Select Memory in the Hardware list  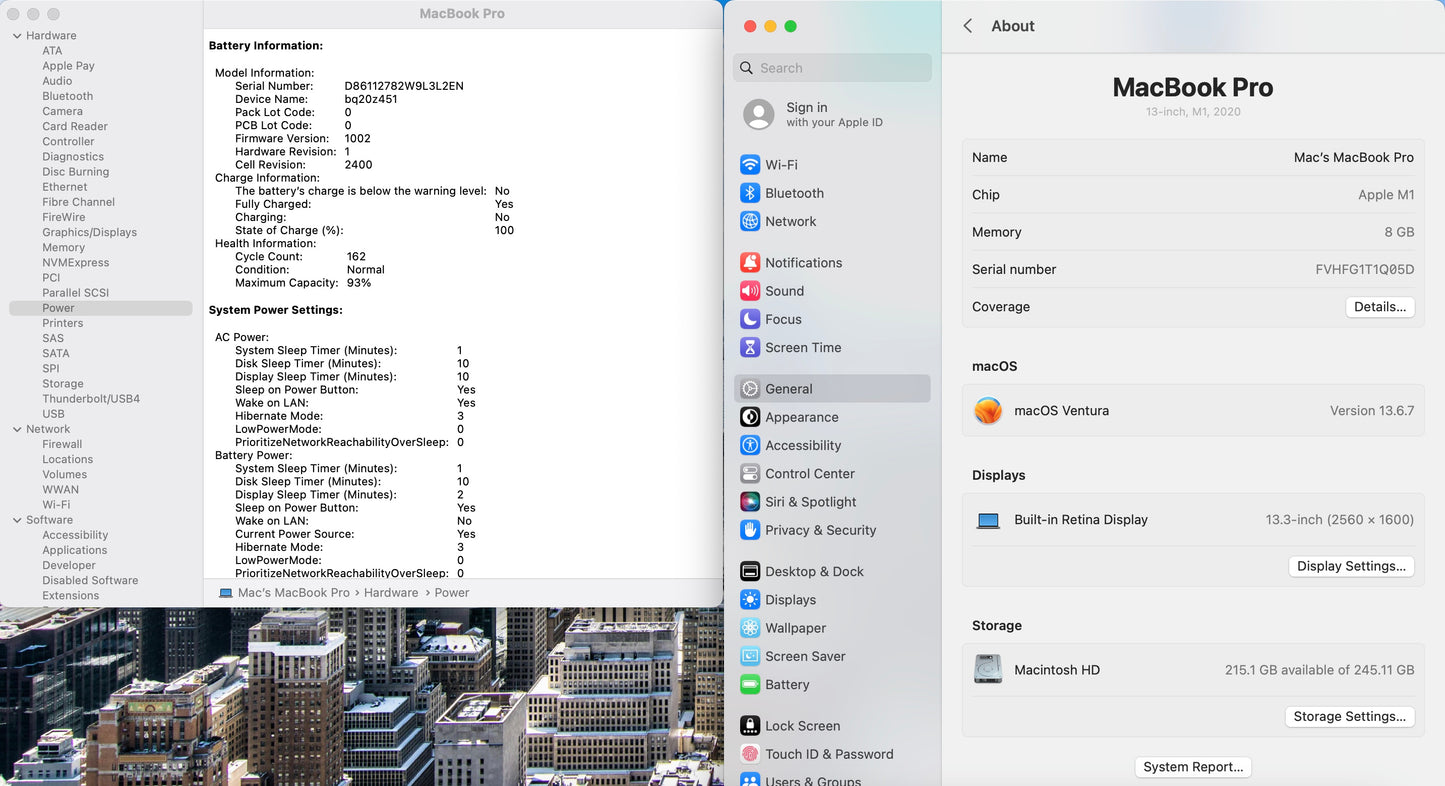pos(63,248)
